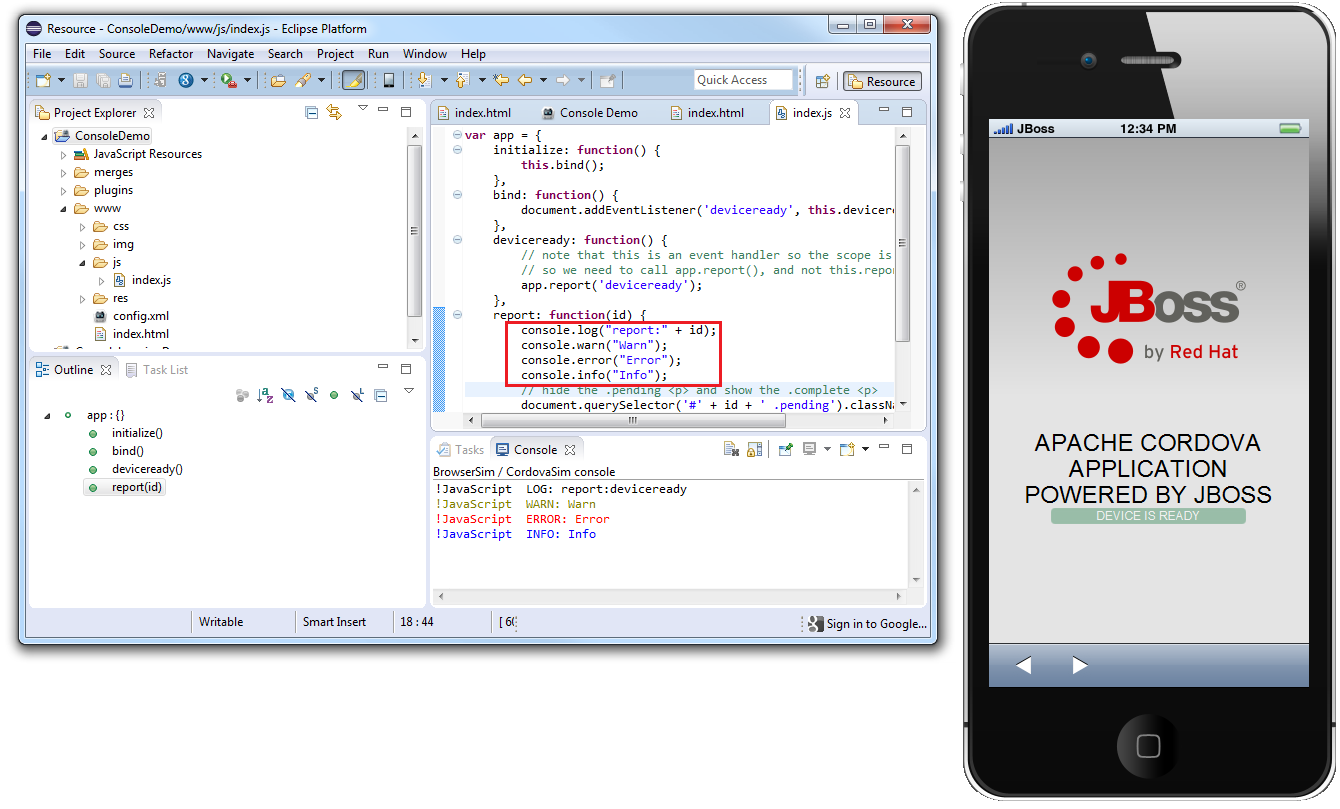Close the index.js editor tab
The image size is (1340, 809).
click(845, 113)
